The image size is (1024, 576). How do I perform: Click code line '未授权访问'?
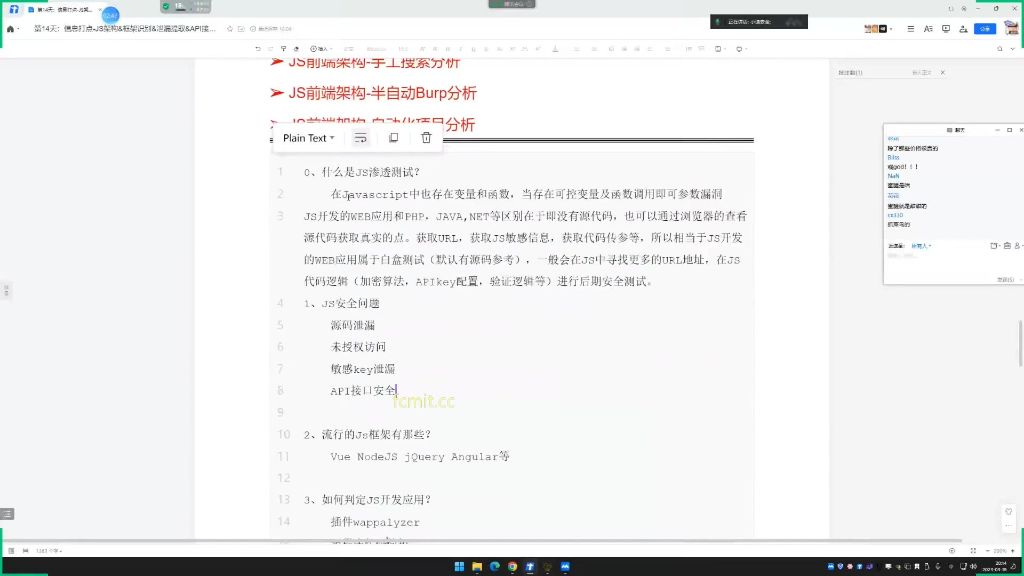coord(358,347)
